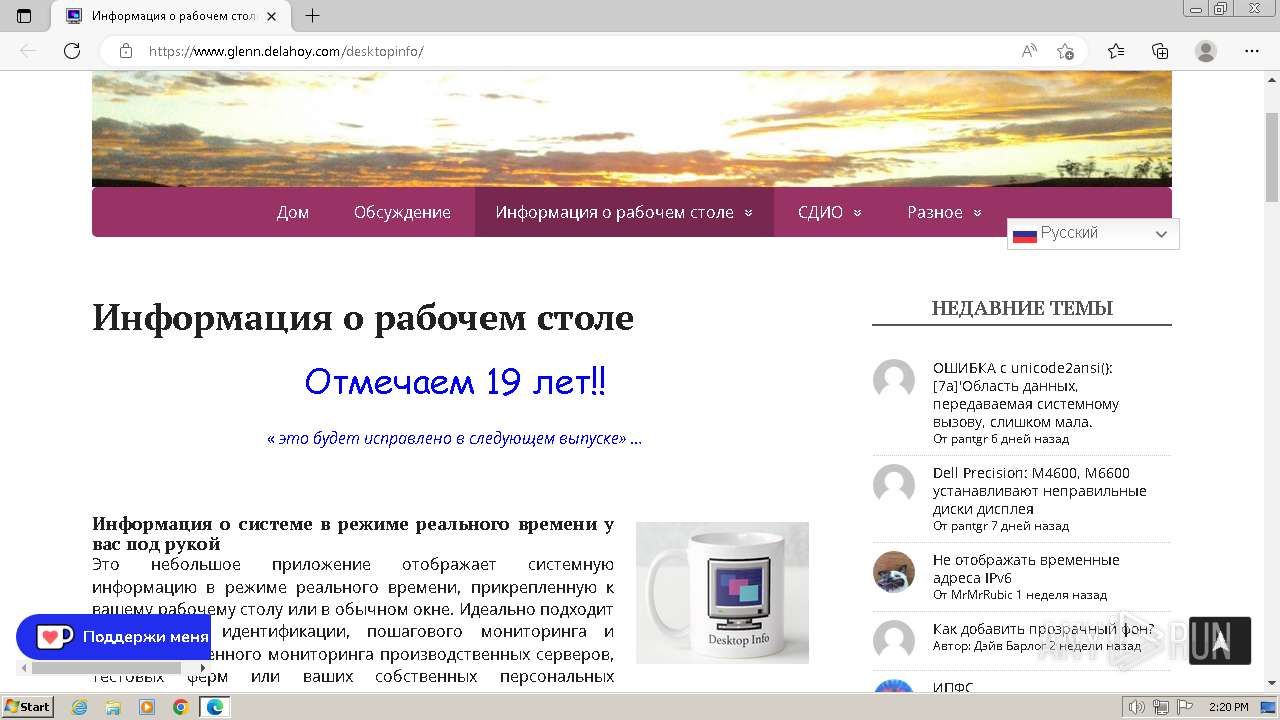Click the taskbar clock showing 2:20 PM
Viewport: 1280px width, 720px height.
pyautogui.click(x=1228, y=707)
